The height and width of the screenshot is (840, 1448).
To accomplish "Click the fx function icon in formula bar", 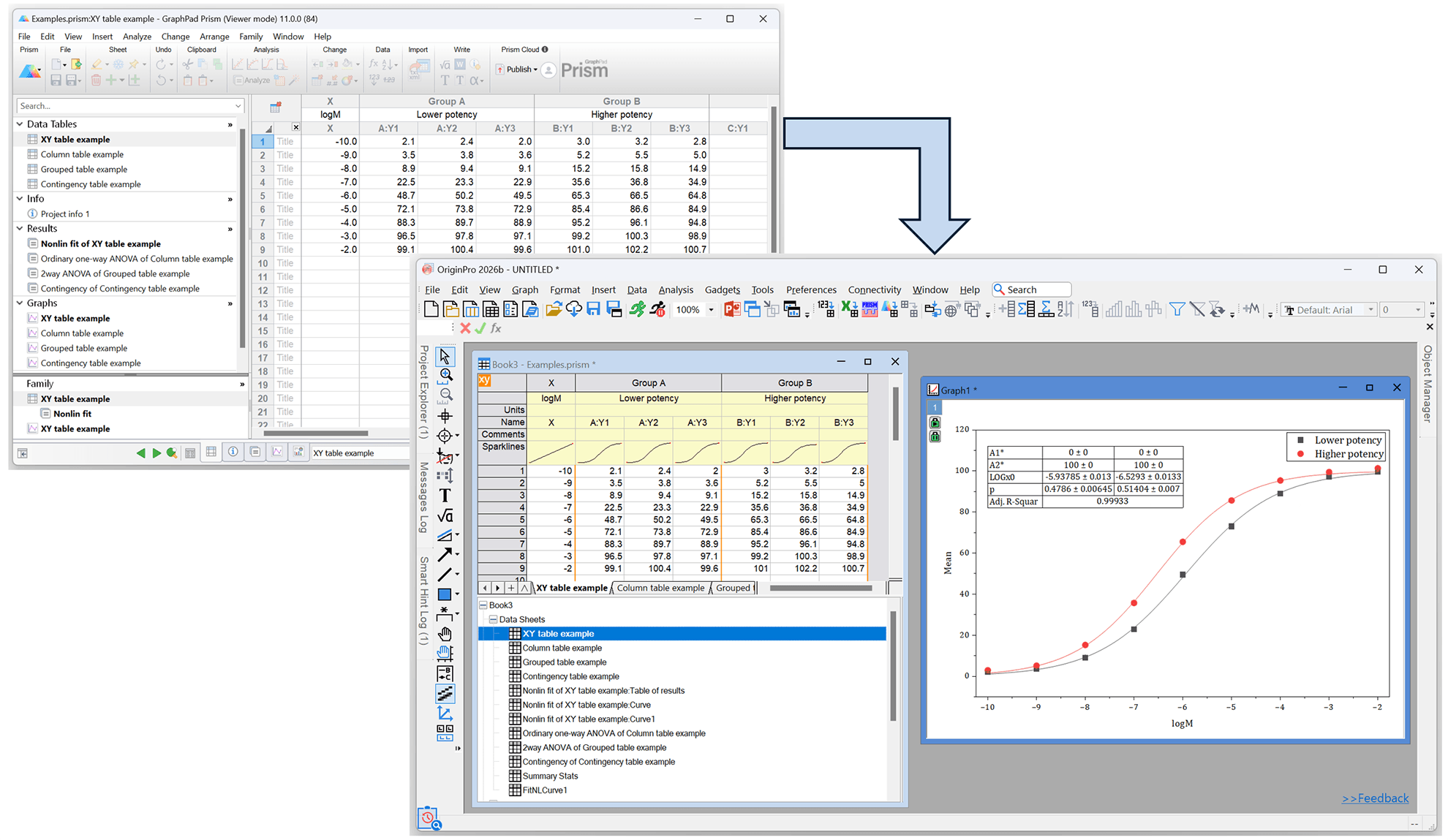I will coord(496,329).
